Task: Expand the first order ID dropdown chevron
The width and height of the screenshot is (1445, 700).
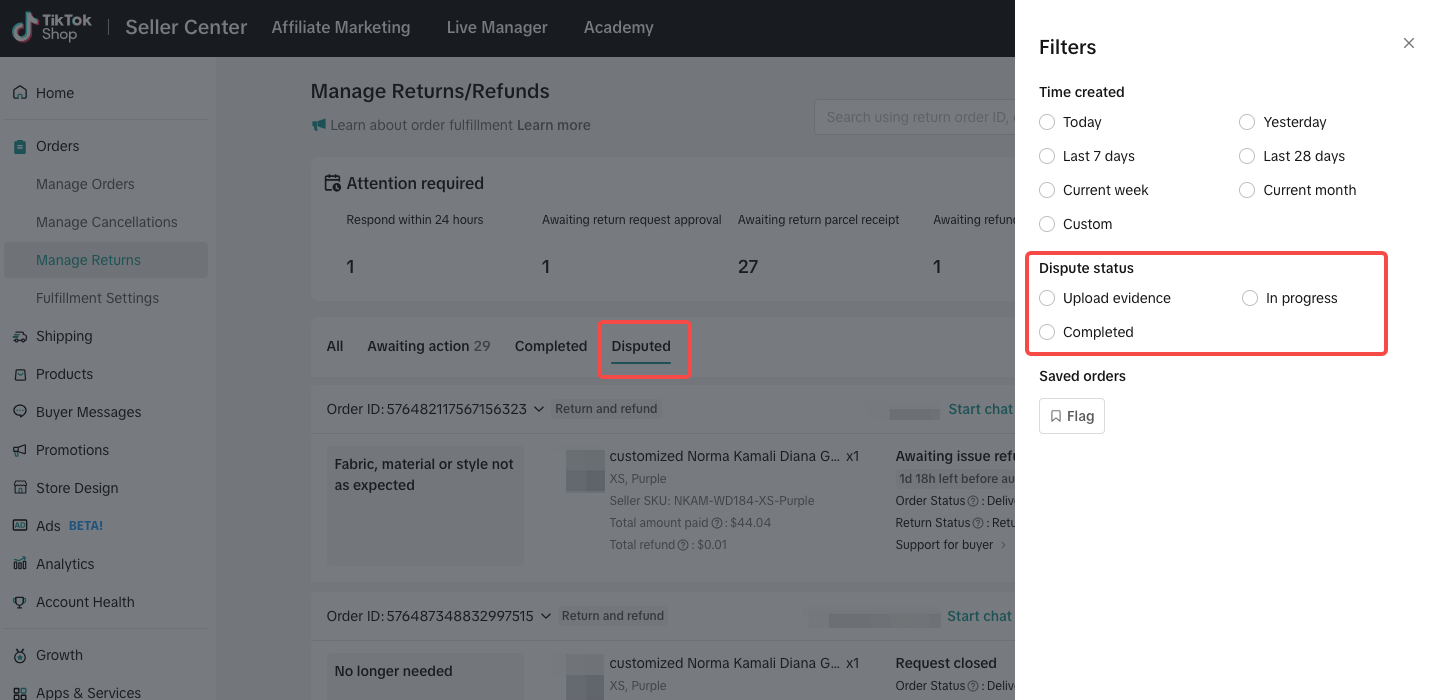Action: click(539, 409)
